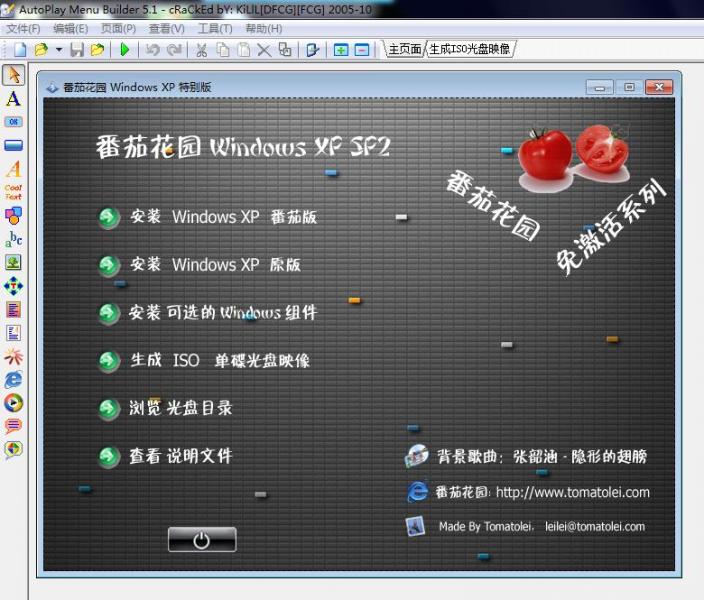Click the photo icon beside 背景歌曲
Viewport: 704px width, 600px height.
coord(417,456)
